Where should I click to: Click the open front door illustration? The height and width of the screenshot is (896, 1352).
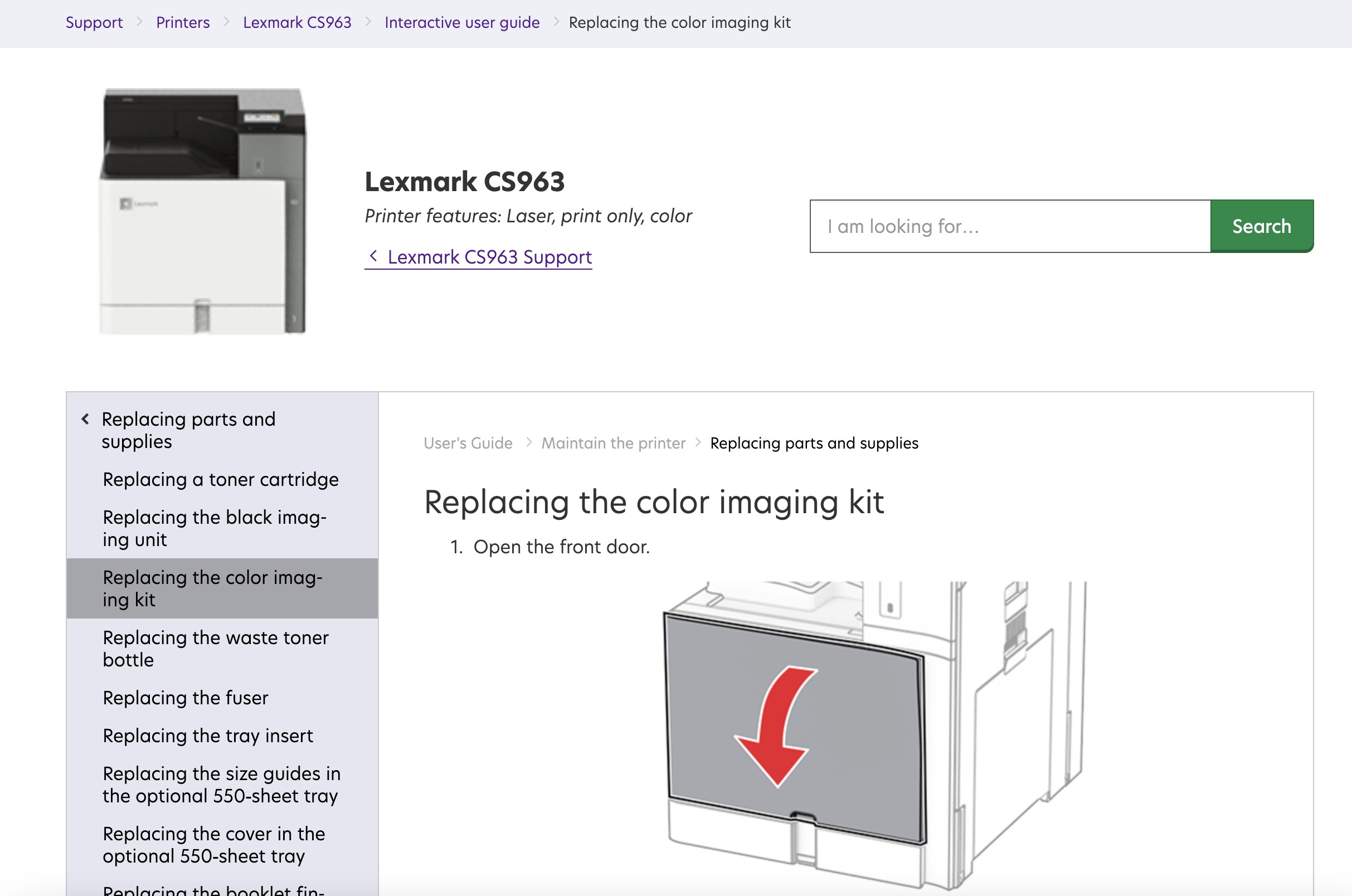point(874,737)
